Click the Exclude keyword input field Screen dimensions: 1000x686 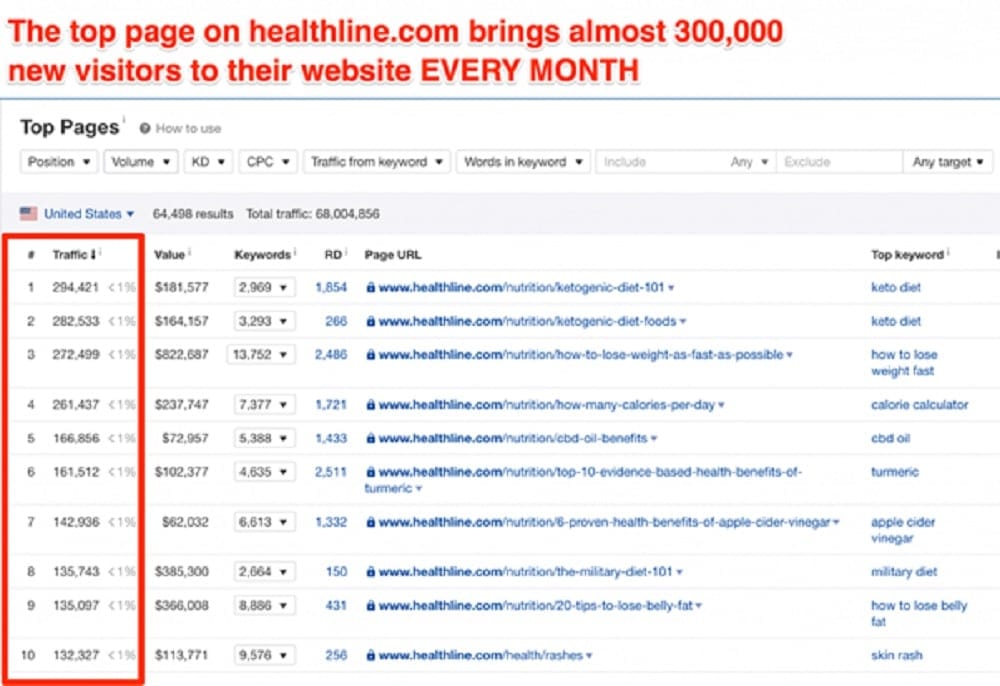[838, 162]
